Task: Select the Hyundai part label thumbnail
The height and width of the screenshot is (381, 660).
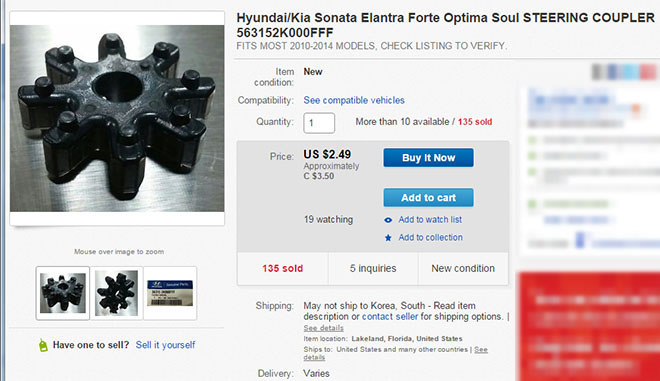Action: tap(170, 293)
